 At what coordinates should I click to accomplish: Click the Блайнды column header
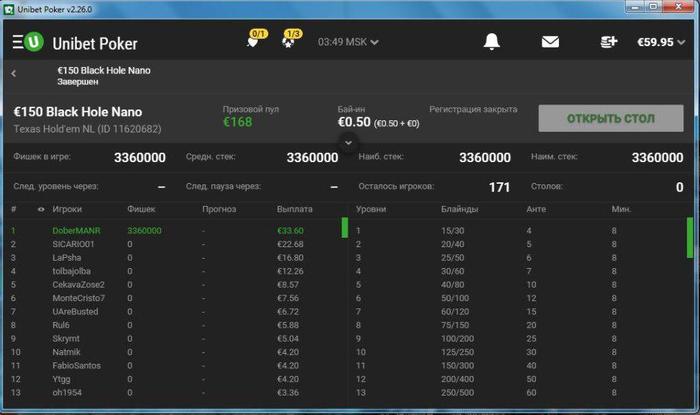tap(459, 209)
